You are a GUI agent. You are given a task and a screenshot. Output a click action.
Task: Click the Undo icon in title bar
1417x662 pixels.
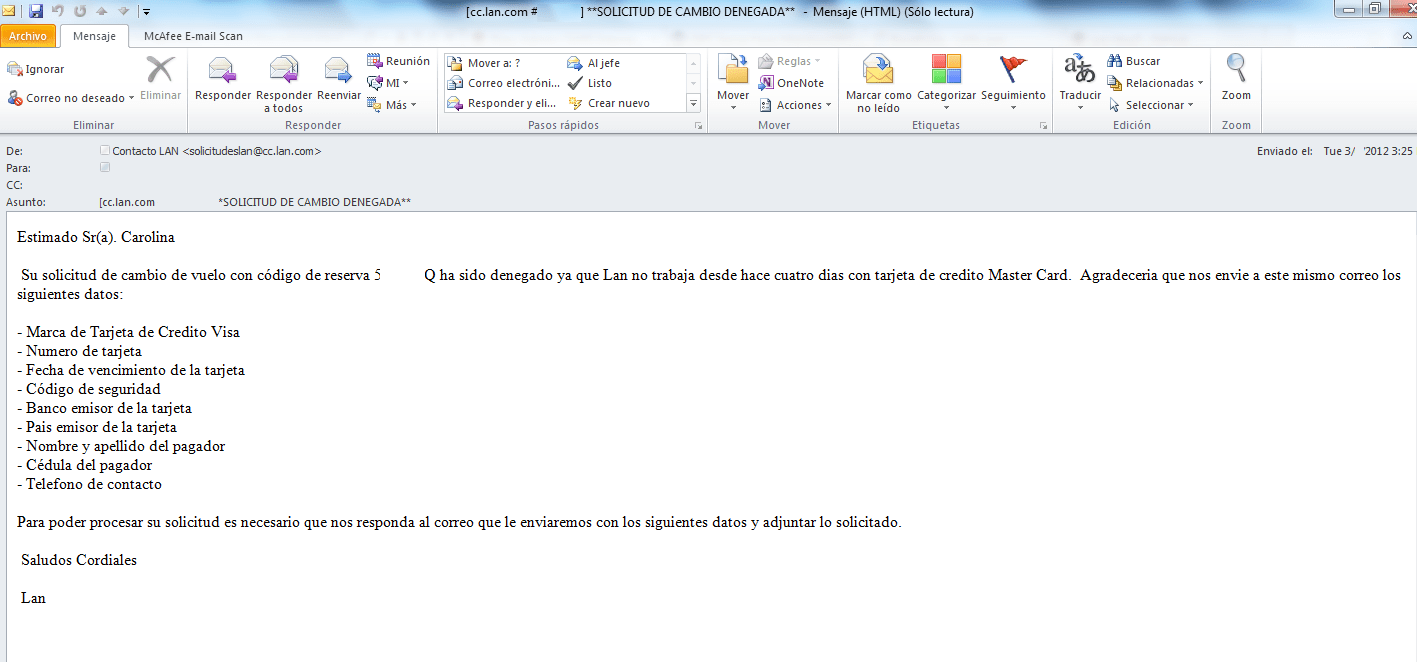[x=58, y=12]
